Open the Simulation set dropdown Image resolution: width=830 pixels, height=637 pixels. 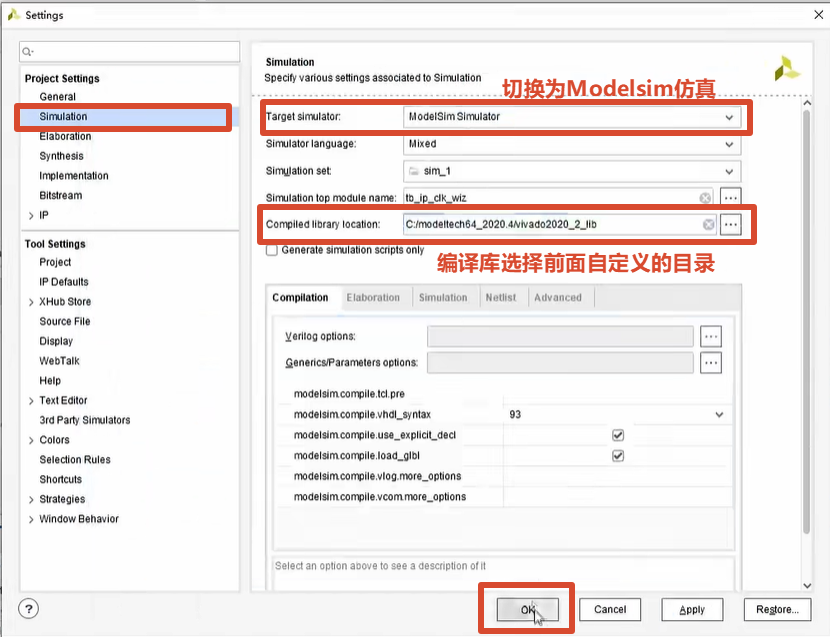pyautogui.click(x=729, y=172)
